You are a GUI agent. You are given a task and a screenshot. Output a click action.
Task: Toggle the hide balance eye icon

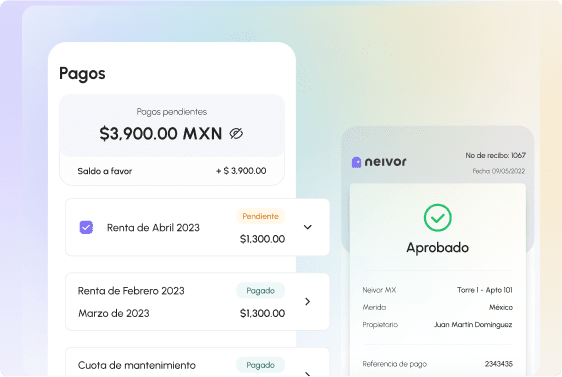tap(236, 134)
